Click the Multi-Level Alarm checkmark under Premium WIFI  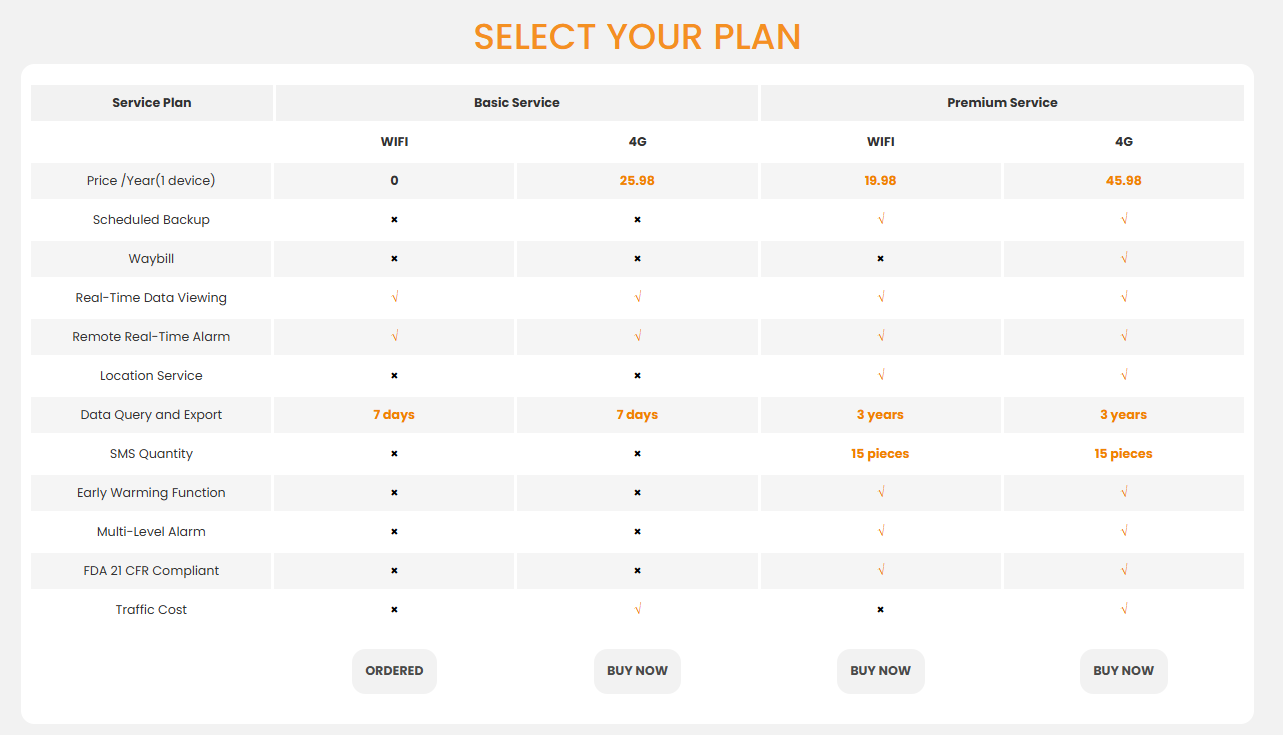[x=881, y=531]
